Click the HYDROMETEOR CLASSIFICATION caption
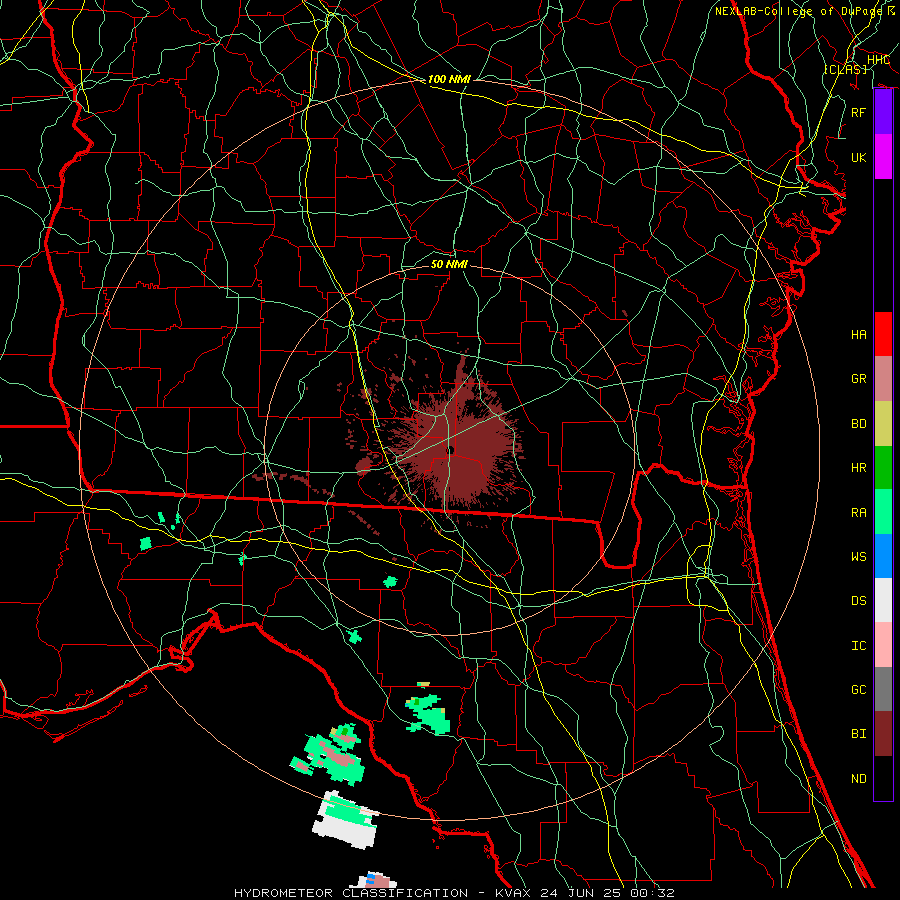The image size is (900, 900). tap(351, 893)
